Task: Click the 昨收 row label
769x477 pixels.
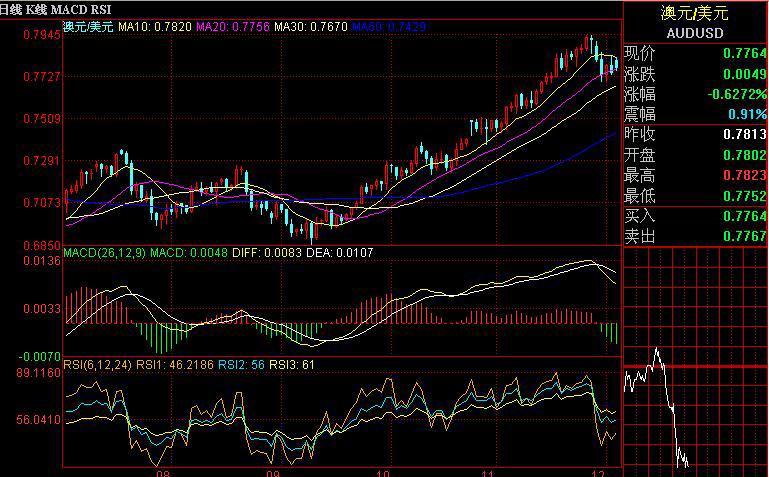Action: (640, 134)
